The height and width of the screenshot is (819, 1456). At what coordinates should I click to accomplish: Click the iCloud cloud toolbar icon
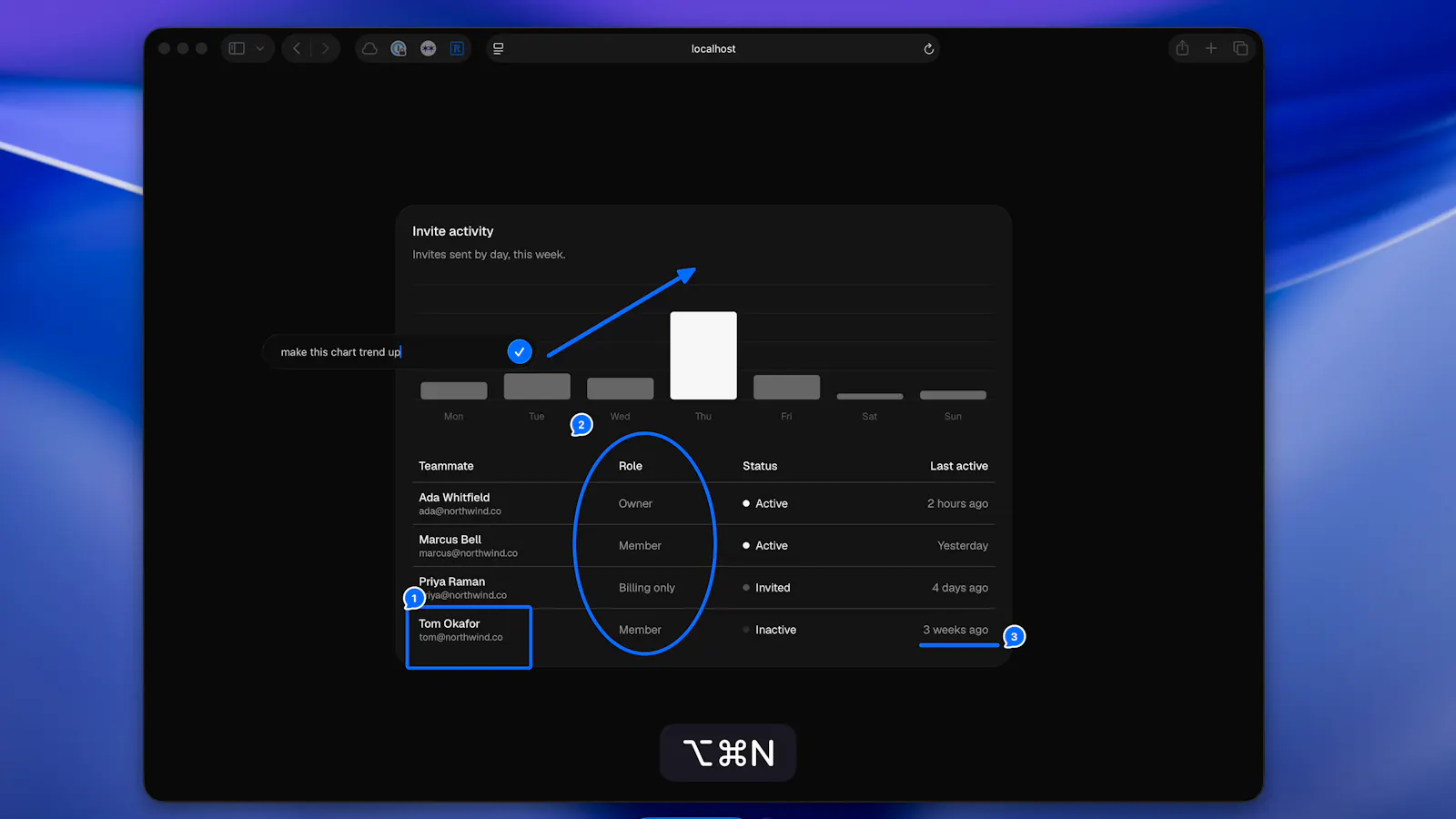(x=369, y=48)
